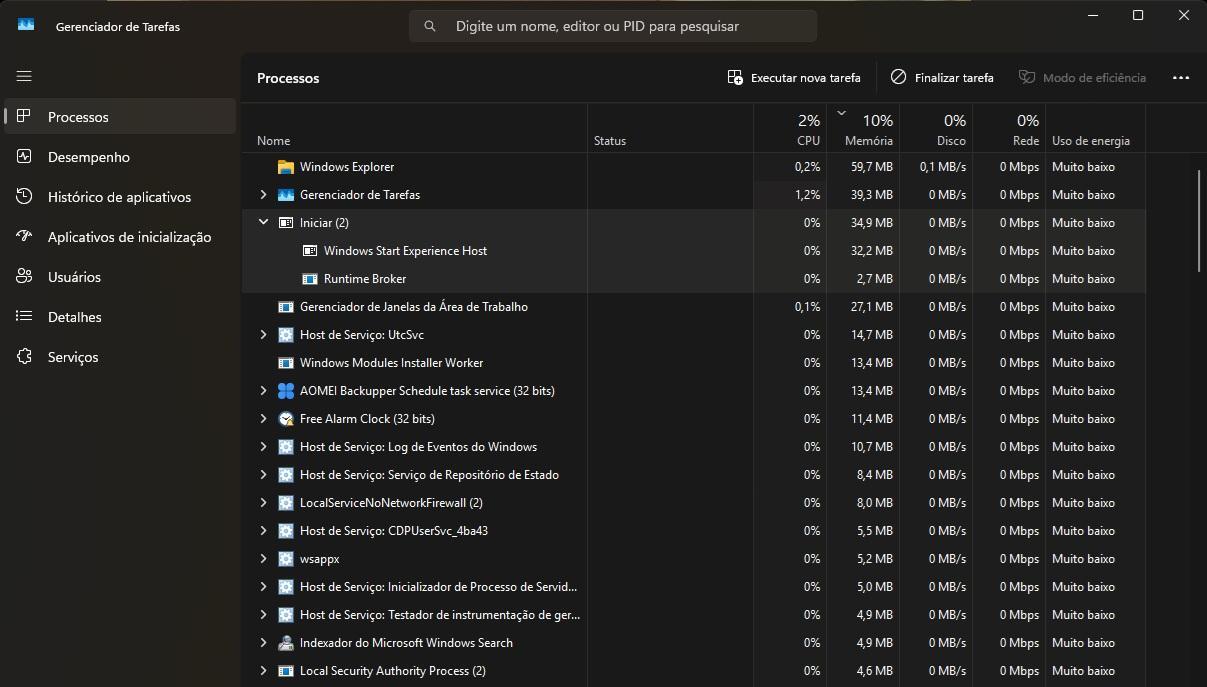Sort by the CPU column header
Screen dimensions: 1207x687
point(790,128)
